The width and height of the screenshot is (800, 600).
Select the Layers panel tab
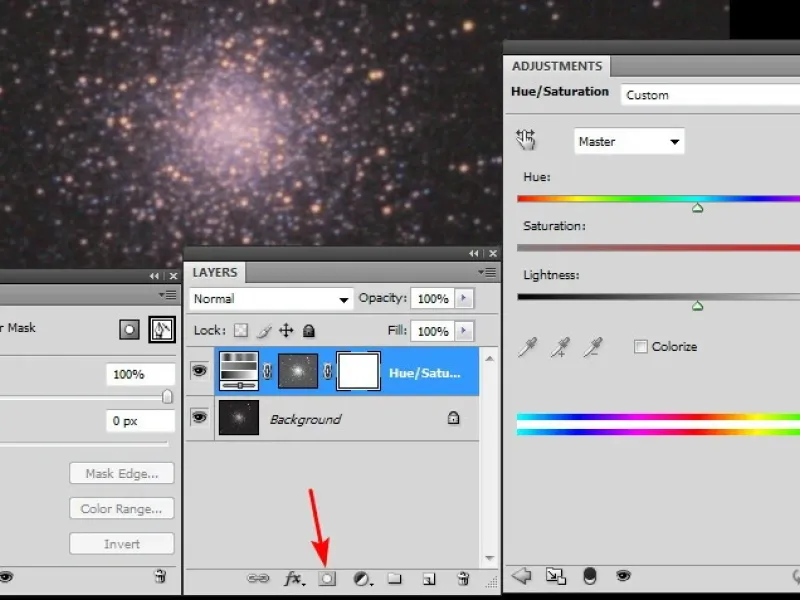coord(215,272)
